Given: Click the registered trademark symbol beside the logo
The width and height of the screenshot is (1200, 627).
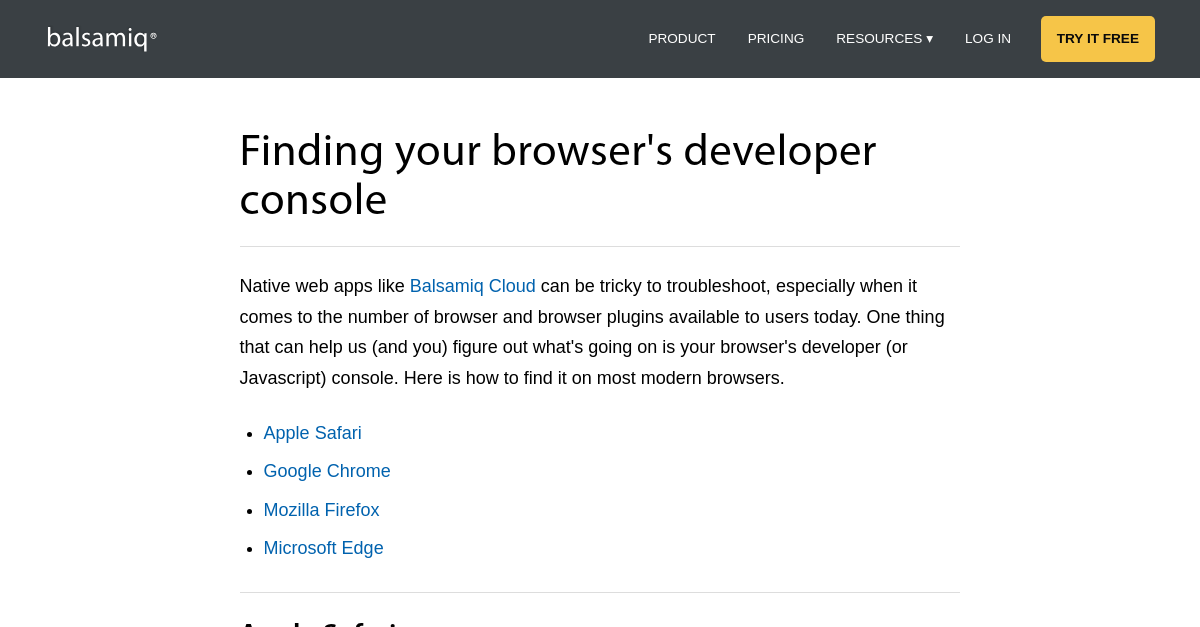Looking at the screenshot, I should pyautogui.click(x=153, y=36).
